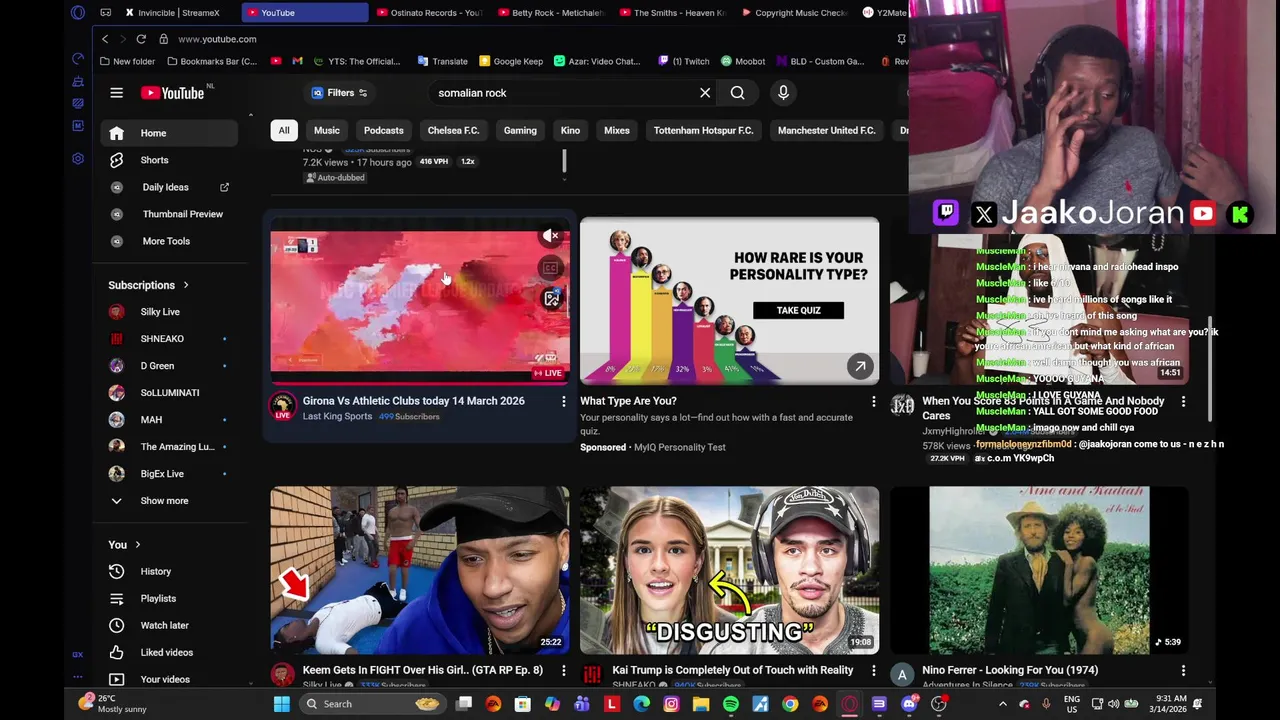The height and width of the screenshot is (720, 1280).
Task: Open Windows Start menu
Action: point(282,704)
